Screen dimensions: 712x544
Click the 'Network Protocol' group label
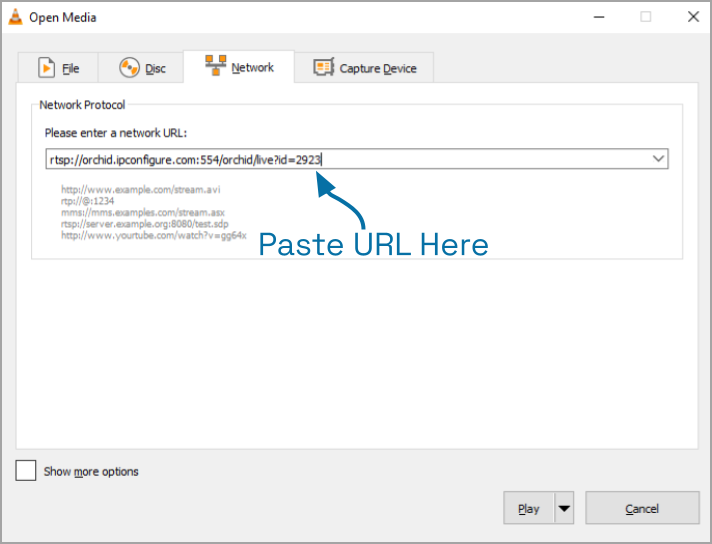click(x=82, y=105)
